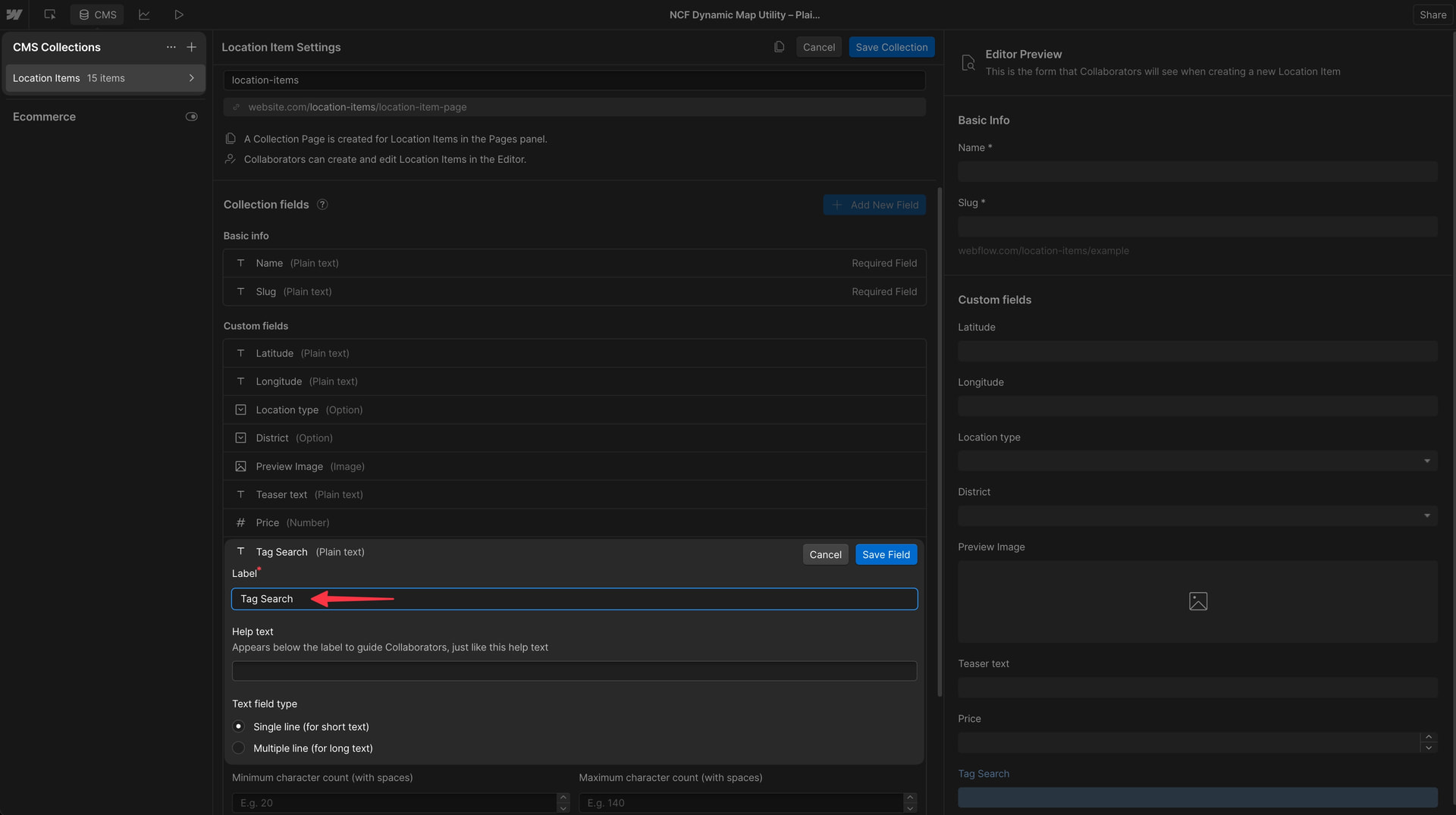This screenshot has height=815, width=1456.
Task: Increase the preview Price stepper
Action: [x=1429, y=737]
